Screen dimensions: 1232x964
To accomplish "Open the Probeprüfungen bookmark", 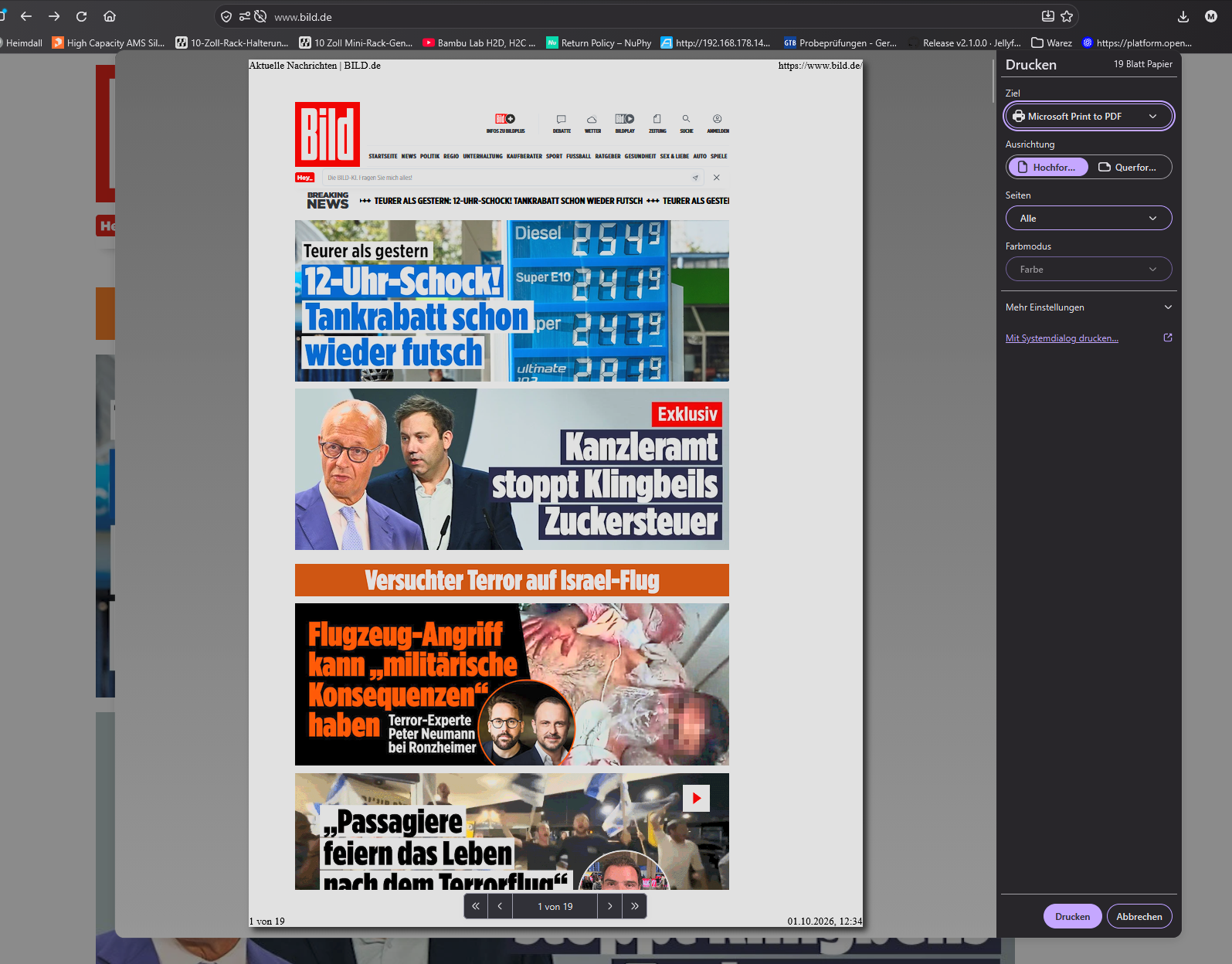I will [840, 43].
